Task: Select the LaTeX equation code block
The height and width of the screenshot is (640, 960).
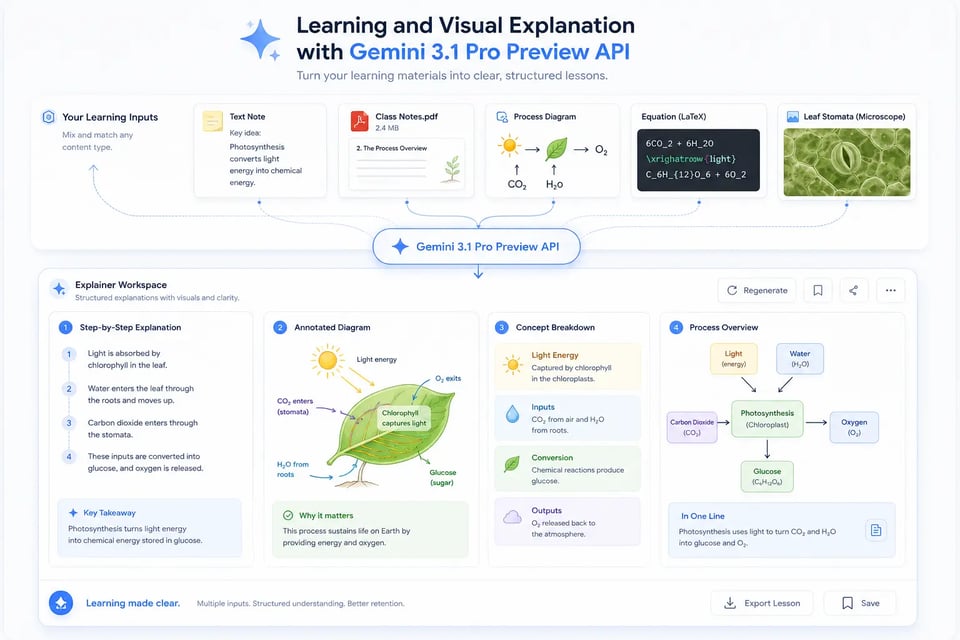Action: (699, 160)
